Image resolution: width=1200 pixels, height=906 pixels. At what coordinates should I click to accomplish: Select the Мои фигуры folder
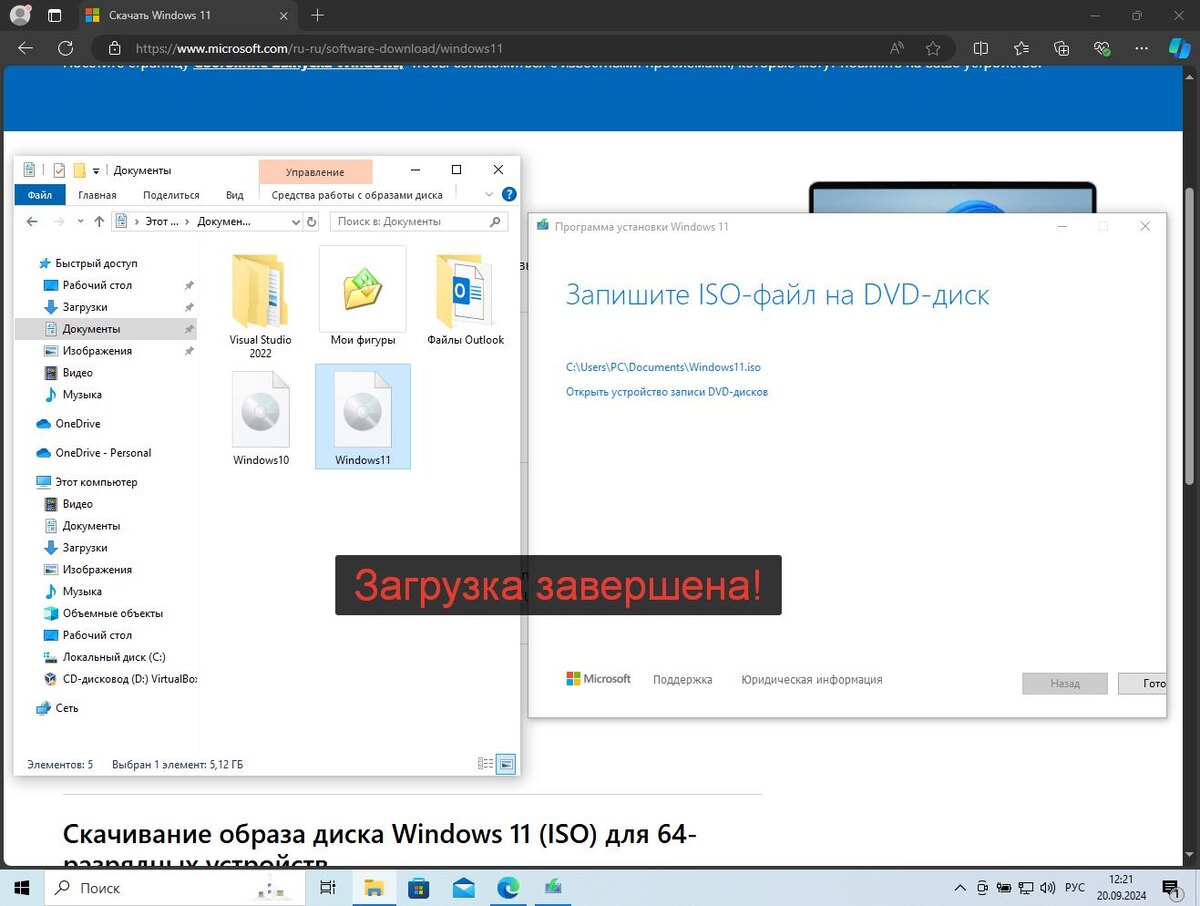pyautogui.click(x=362, y=297)
